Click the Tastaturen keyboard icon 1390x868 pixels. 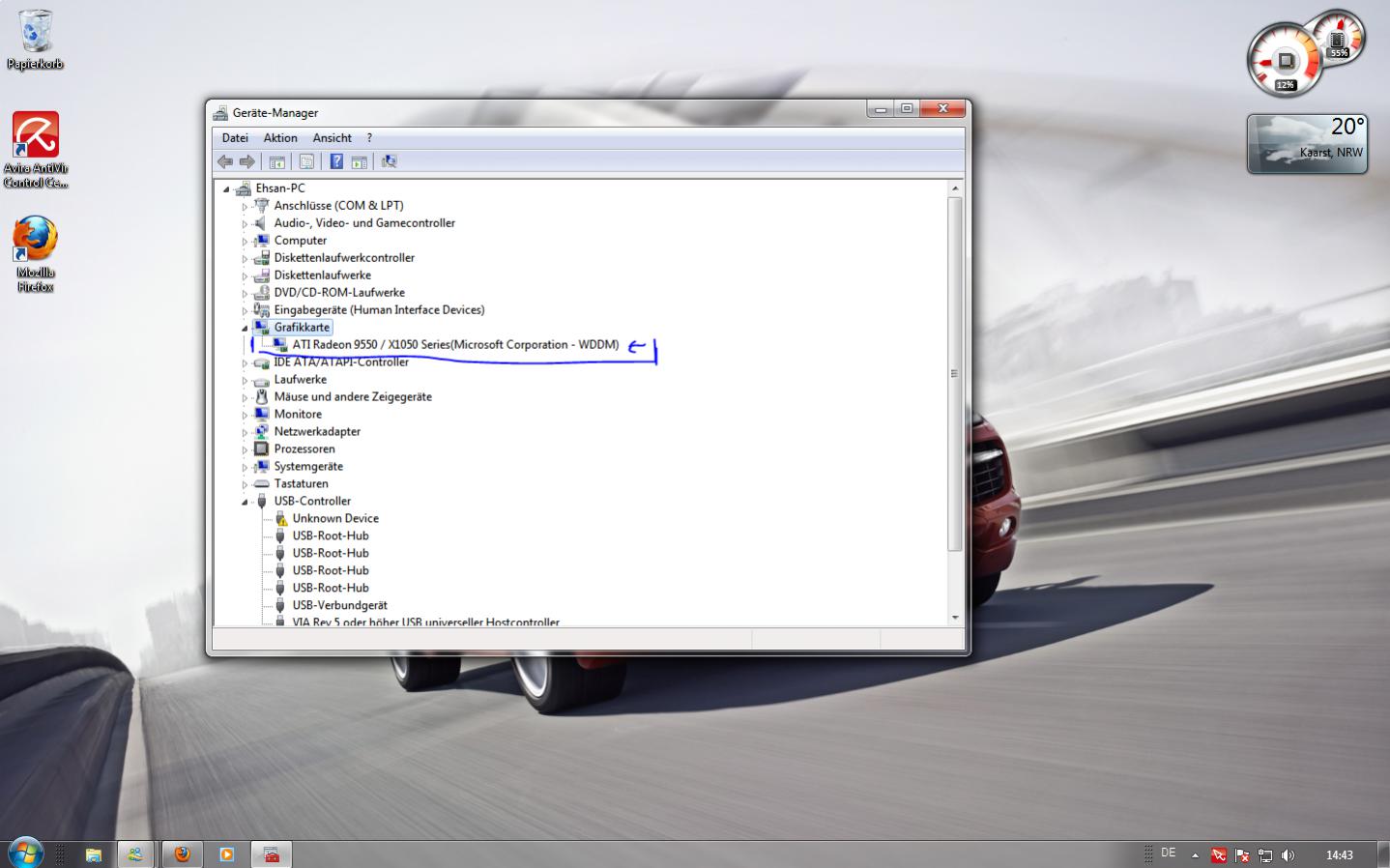261,484
